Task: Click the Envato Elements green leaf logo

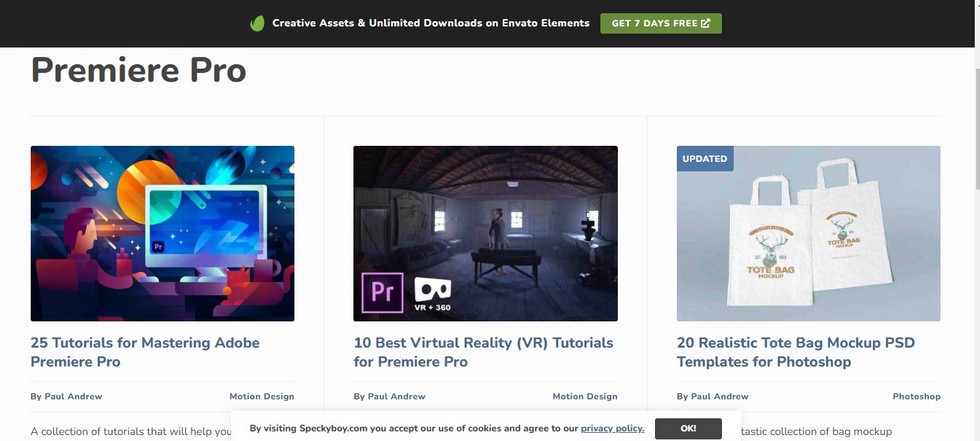Action: 257,24
